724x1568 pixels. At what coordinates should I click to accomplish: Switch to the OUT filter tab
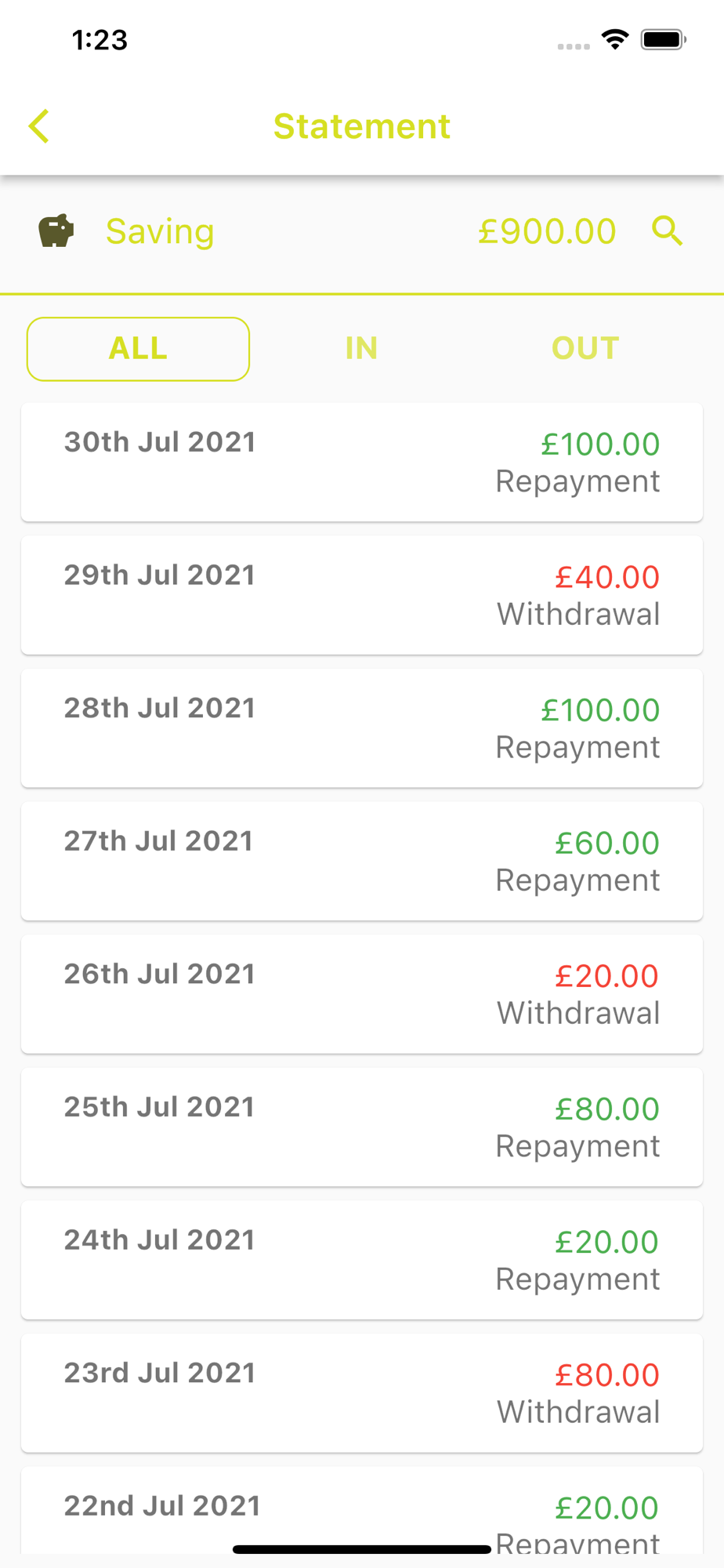(585, 349)
